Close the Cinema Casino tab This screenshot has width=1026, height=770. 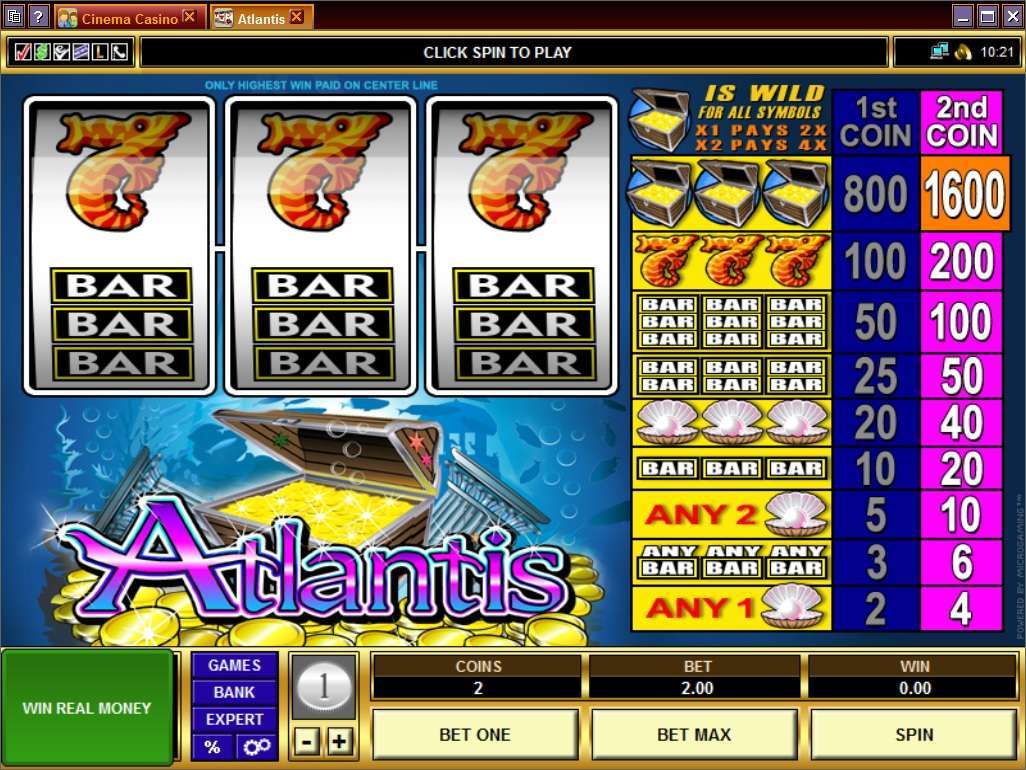(x=189, y=17)
